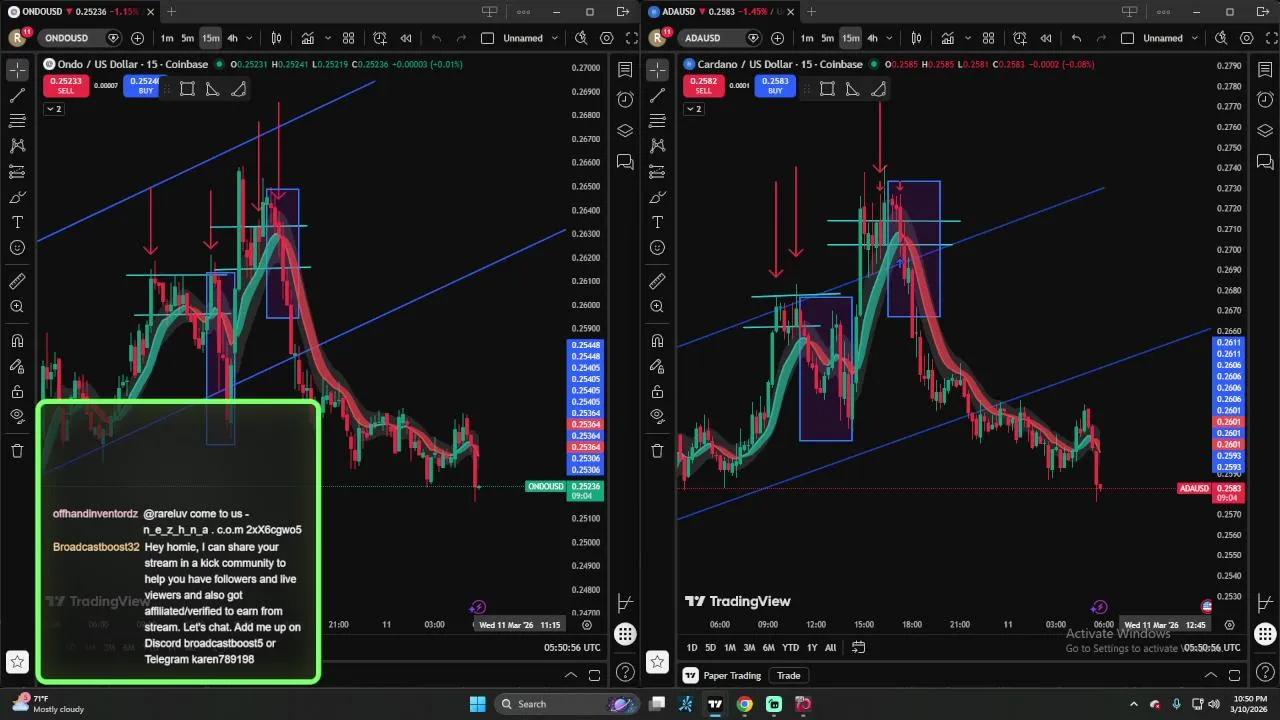Toggle lock all drawings in ONDOUSD window
Screen dimensions: 1280x720
(x=17, y=391)
